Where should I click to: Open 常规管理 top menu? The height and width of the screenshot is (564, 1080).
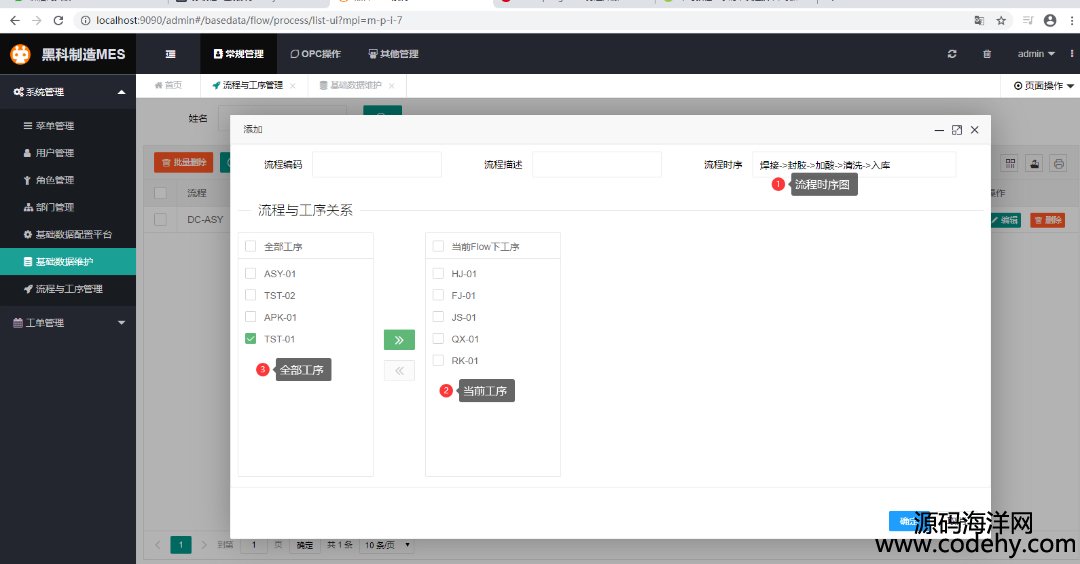click(x=238, y=54)
